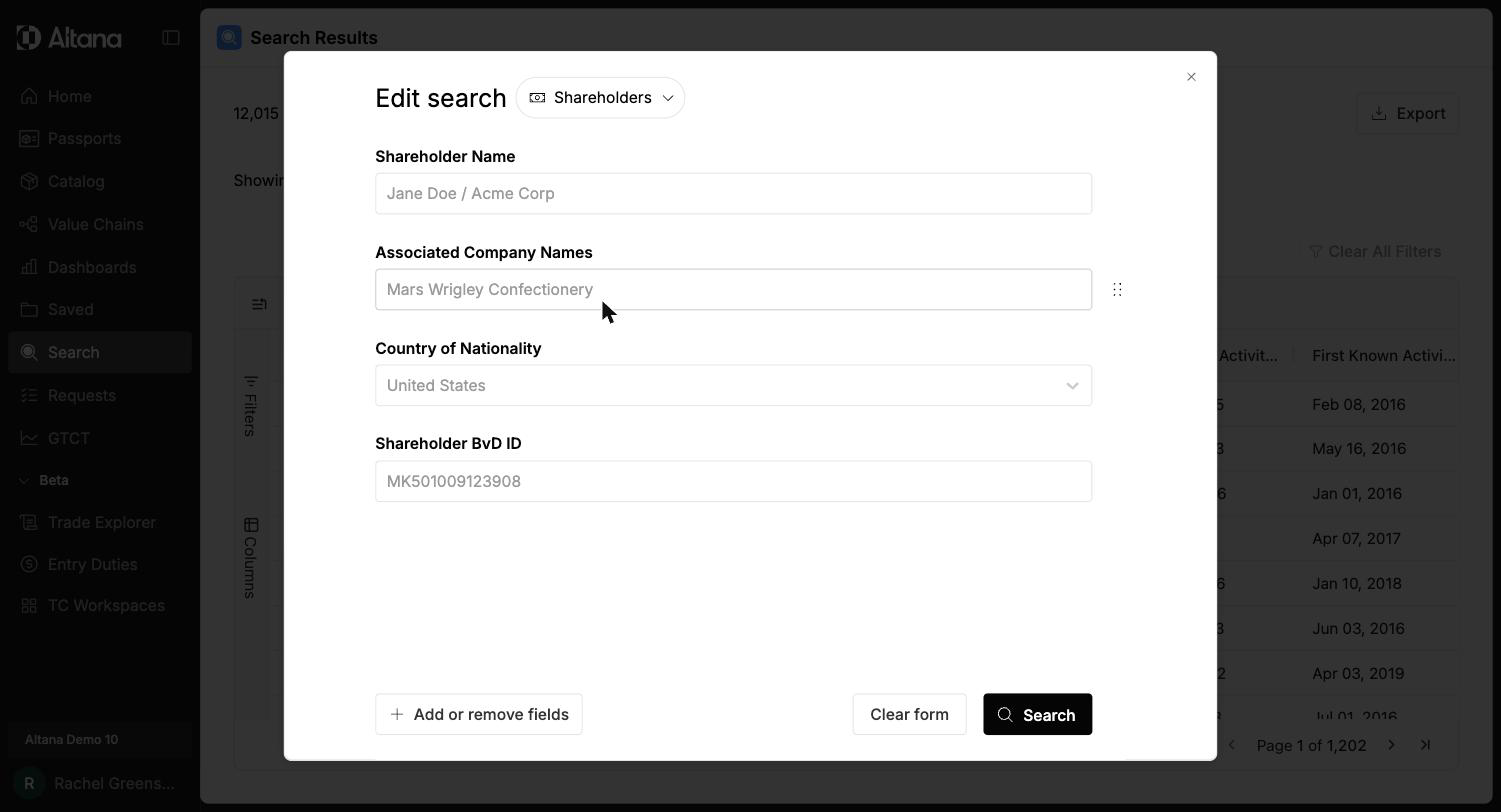Click the First Known Activity column header

click(1383, 356)
